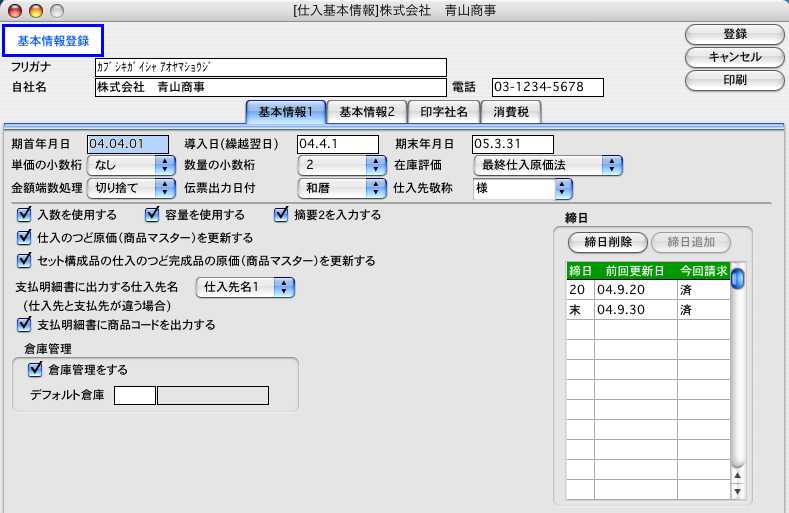Uncheck the 容量を使用する checkbox
This screenshot has height=513, width=789.
pos(153,214)
